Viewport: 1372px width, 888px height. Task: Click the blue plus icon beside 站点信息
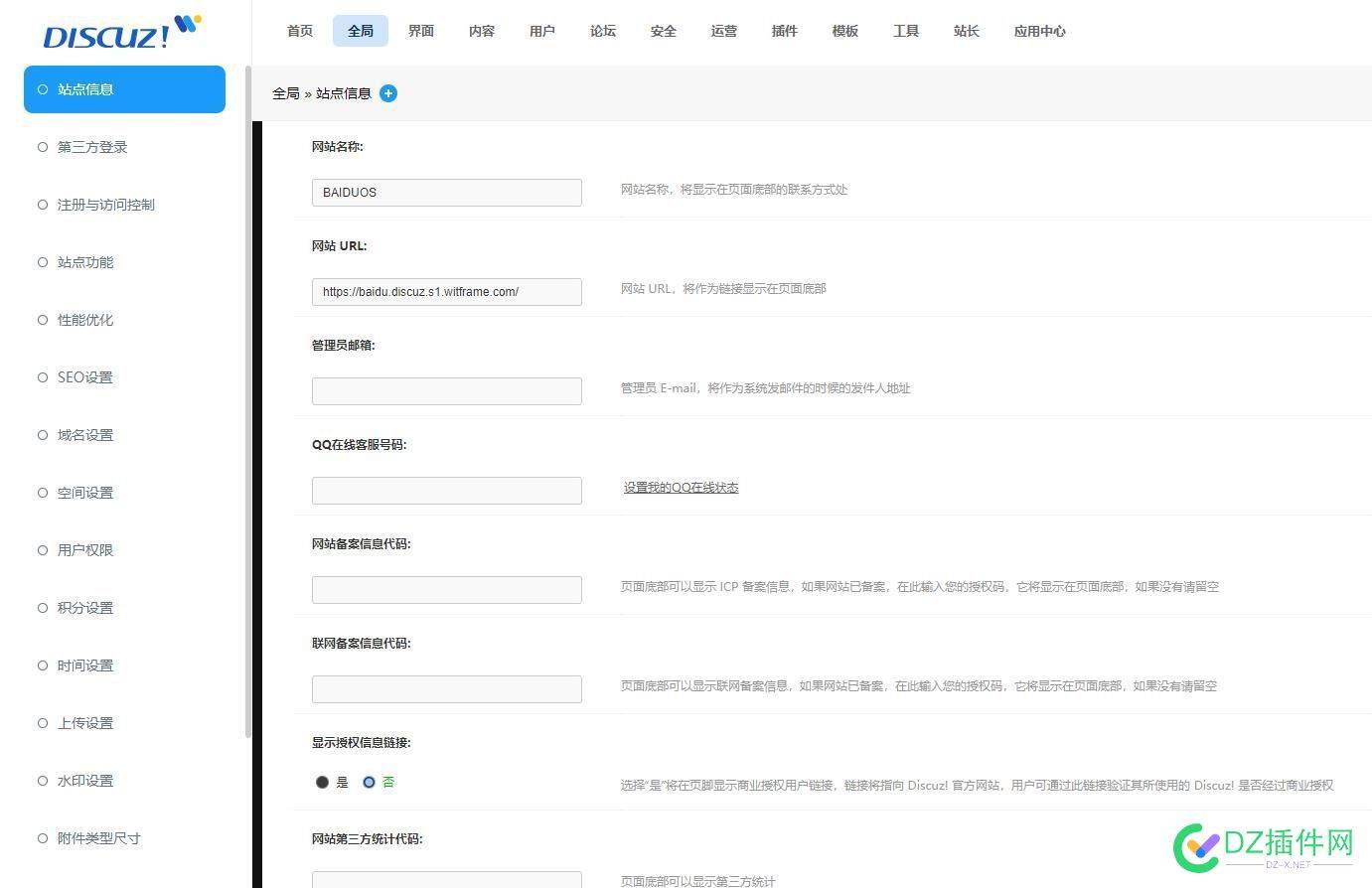pos(388,93)
